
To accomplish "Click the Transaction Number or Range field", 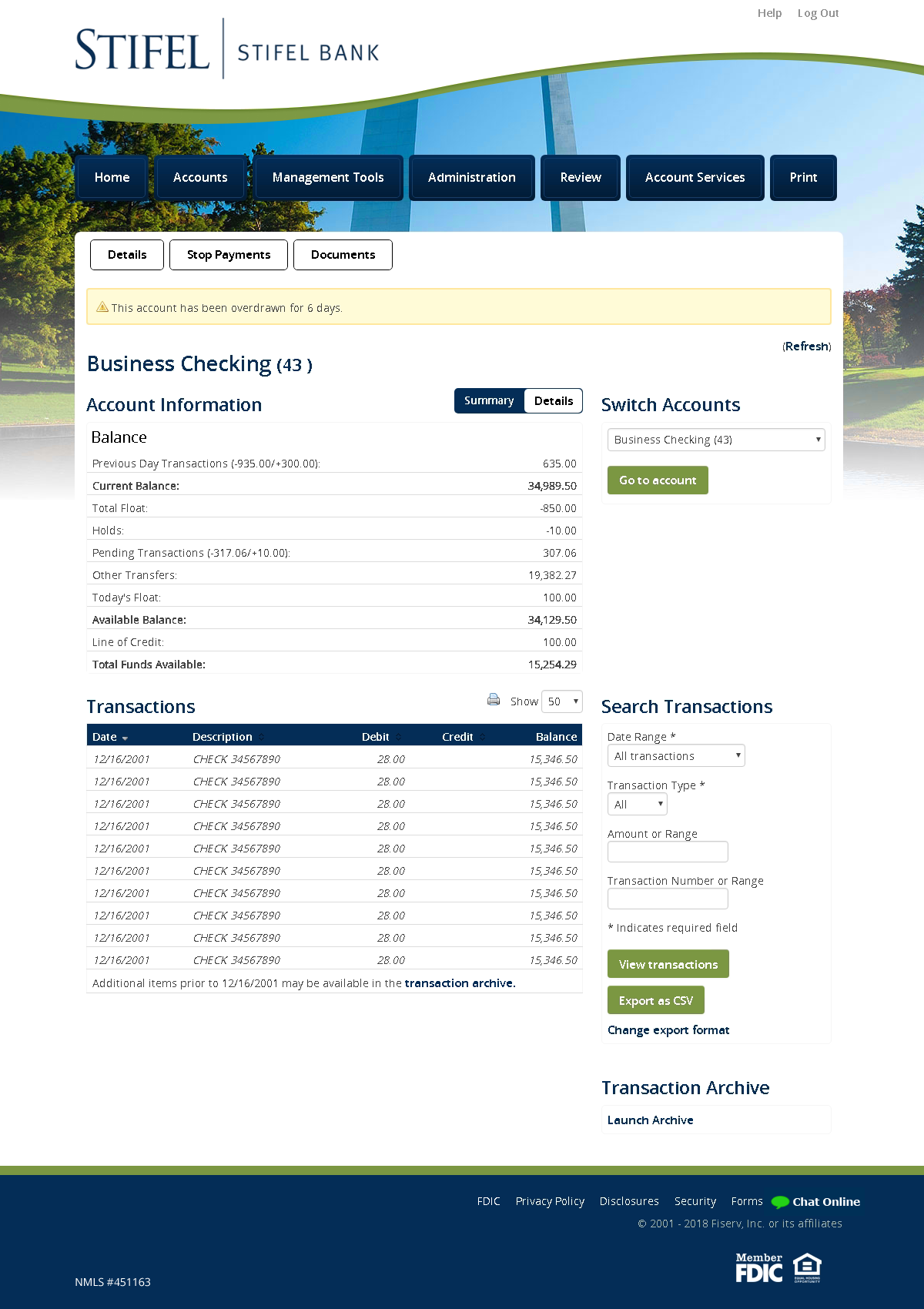I will (668, 899).
